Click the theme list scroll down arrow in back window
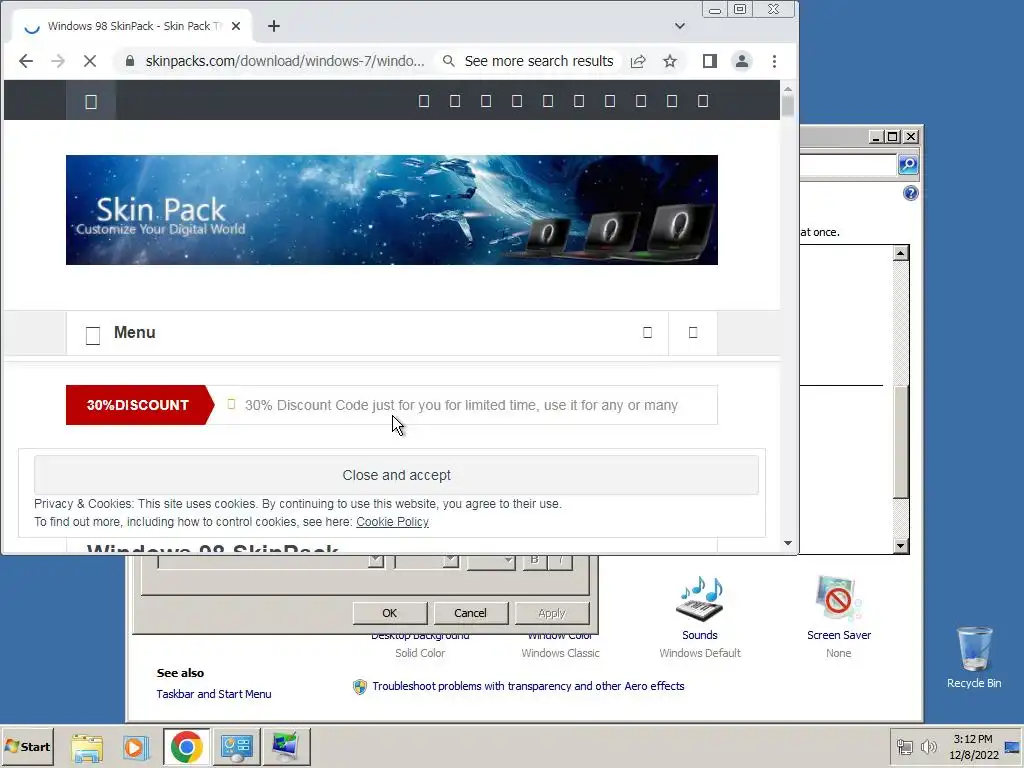 (x=901, y=546)
